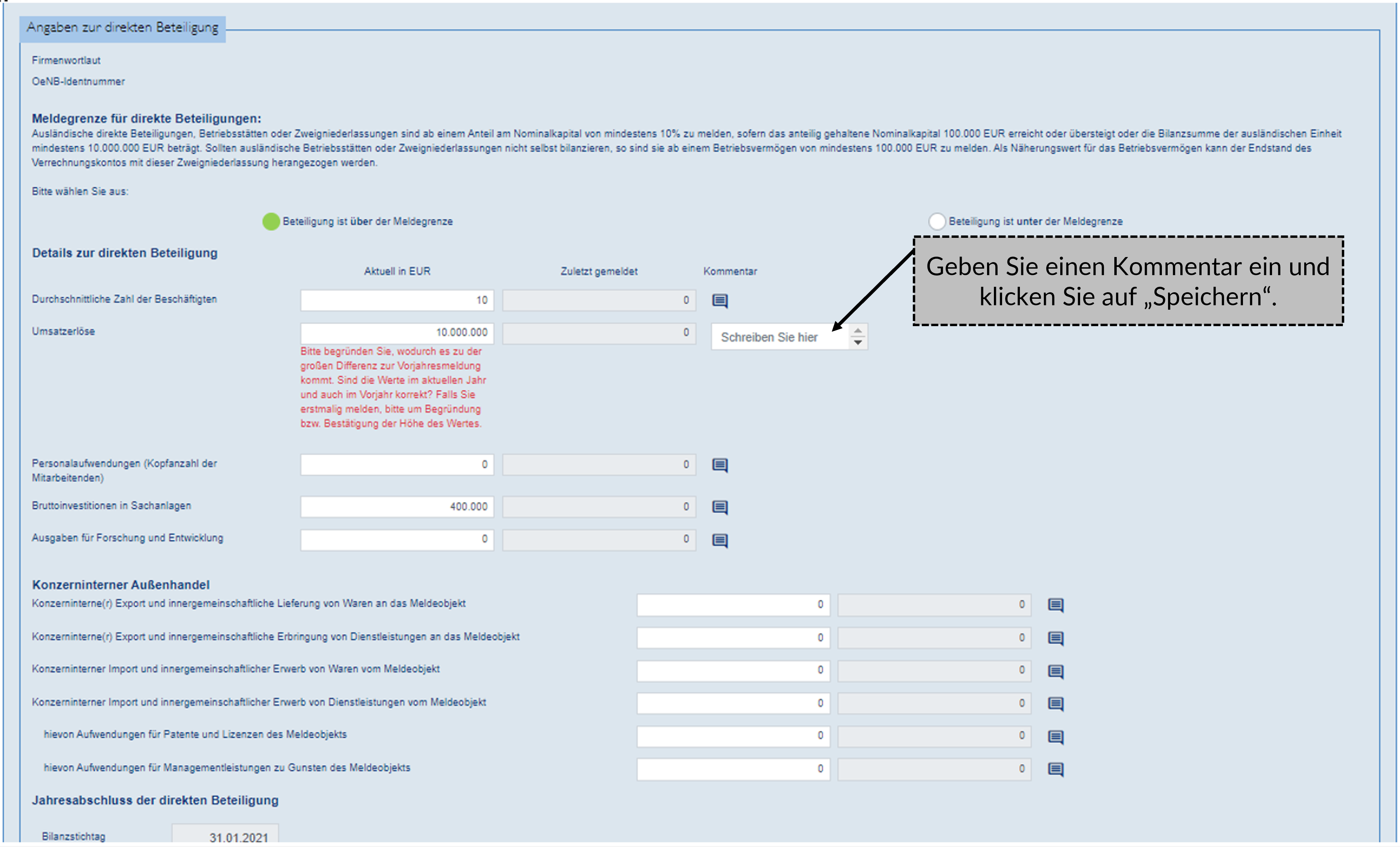The image size is (1400, 847).
Task: Open comment icon for Export Erbringung von Dienstleistungen
Action: tap(1056, 638)
